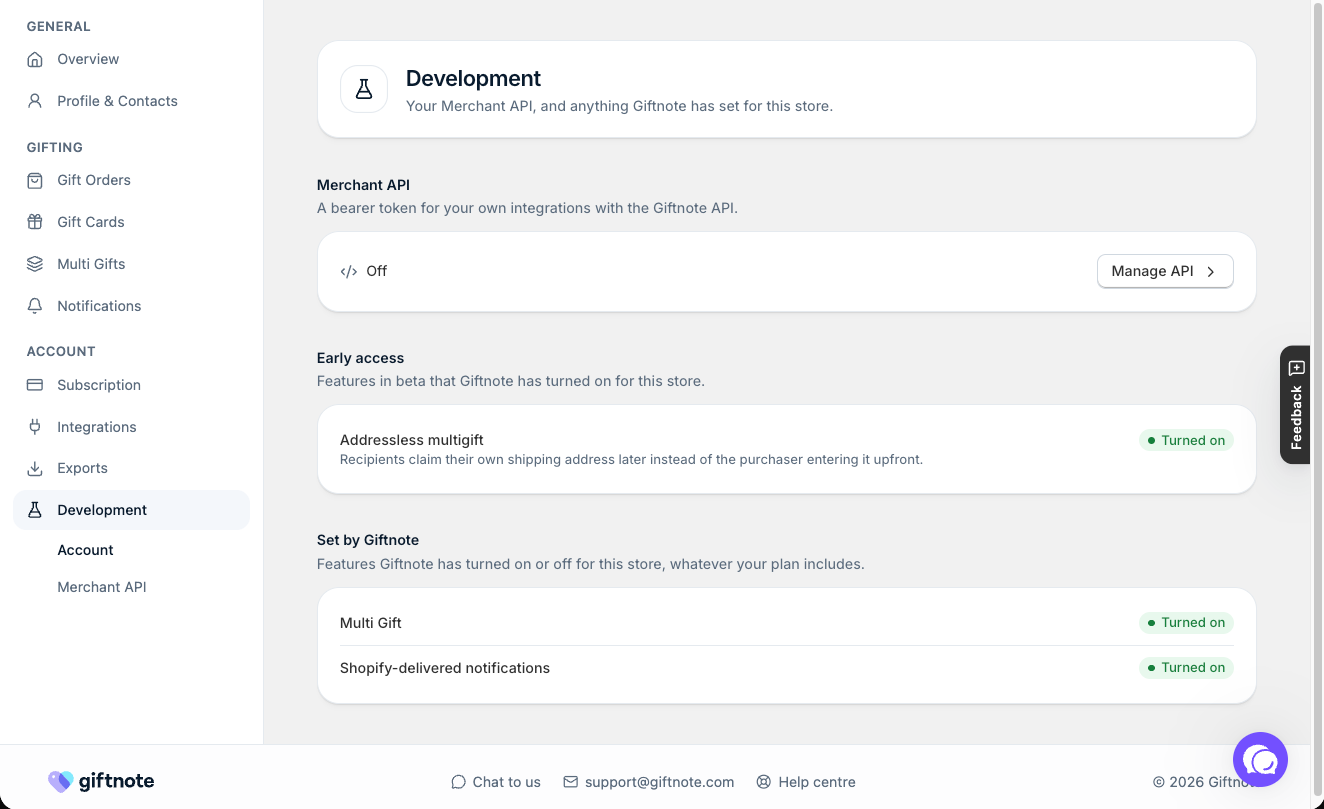Click the Notifications bell icon
The image size is (1324, 809).
click(35, 306)
